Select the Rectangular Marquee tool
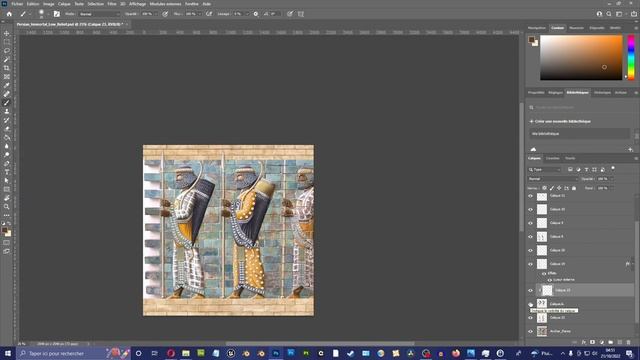The height and width of the screenshot is (360, 640). tap(7, 42)
